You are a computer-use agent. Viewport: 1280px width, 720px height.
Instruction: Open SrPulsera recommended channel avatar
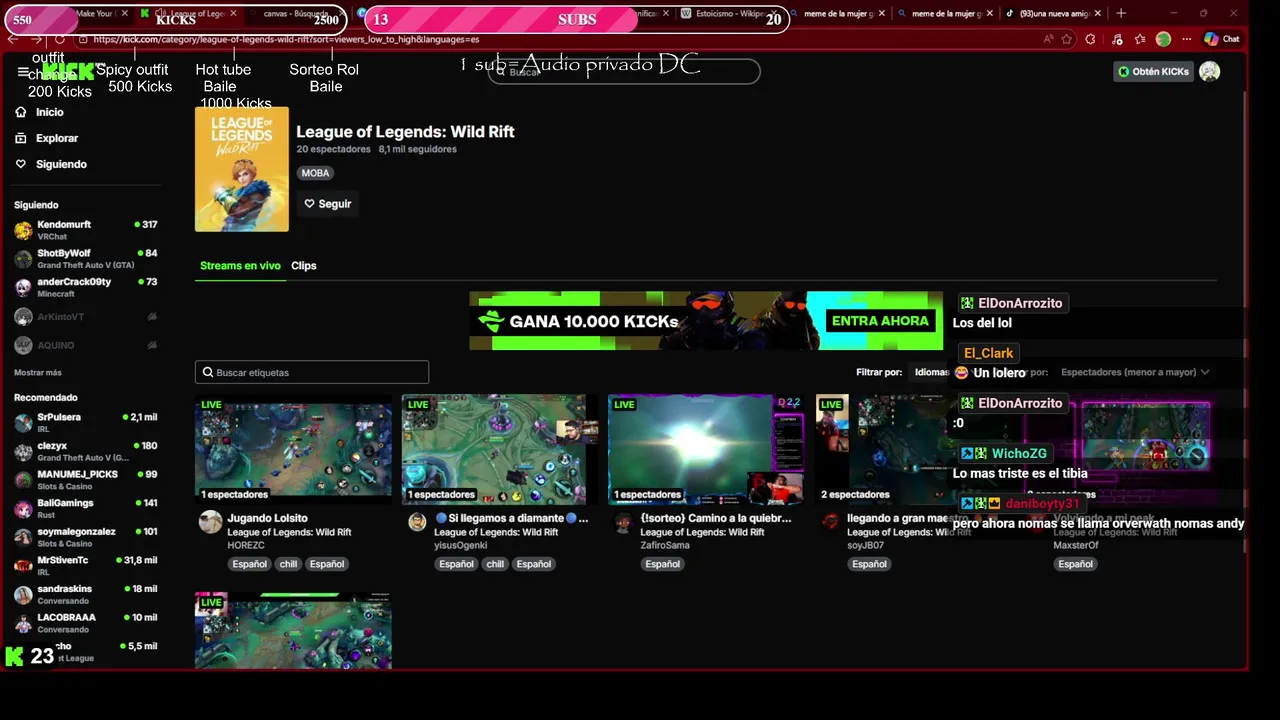(x=23, y=422)
